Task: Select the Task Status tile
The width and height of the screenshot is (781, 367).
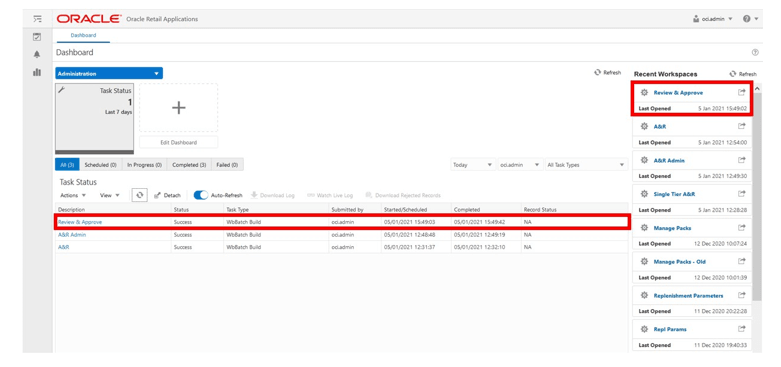Action: [x=94, y=119]
